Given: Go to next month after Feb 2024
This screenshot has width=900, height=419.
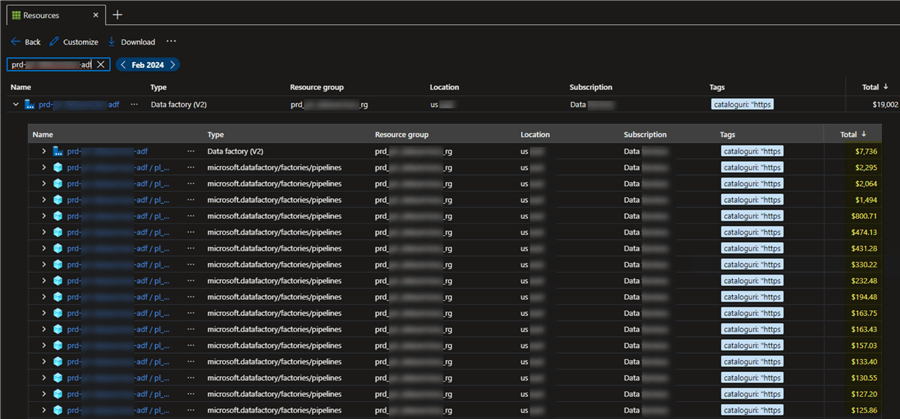Looking at the screenshot, I should tap(173, 65).
